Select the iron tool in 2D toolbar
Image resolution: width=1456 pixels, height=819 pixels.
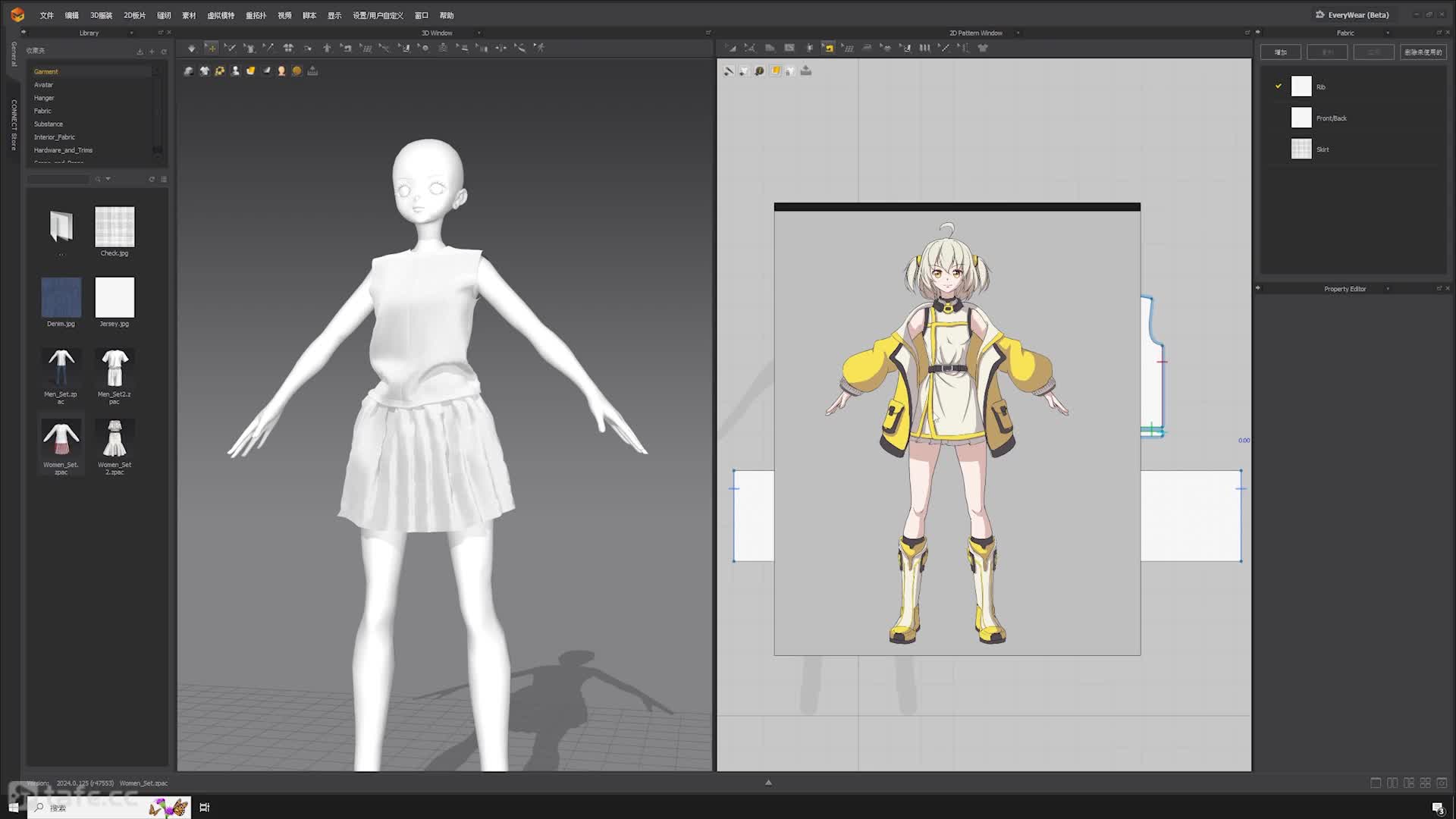867,48
